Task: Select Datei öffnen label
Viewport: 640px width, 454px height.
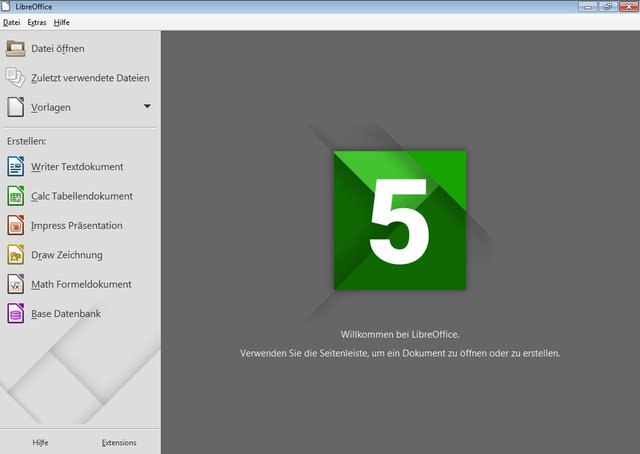Action: [x=58, y=49]
